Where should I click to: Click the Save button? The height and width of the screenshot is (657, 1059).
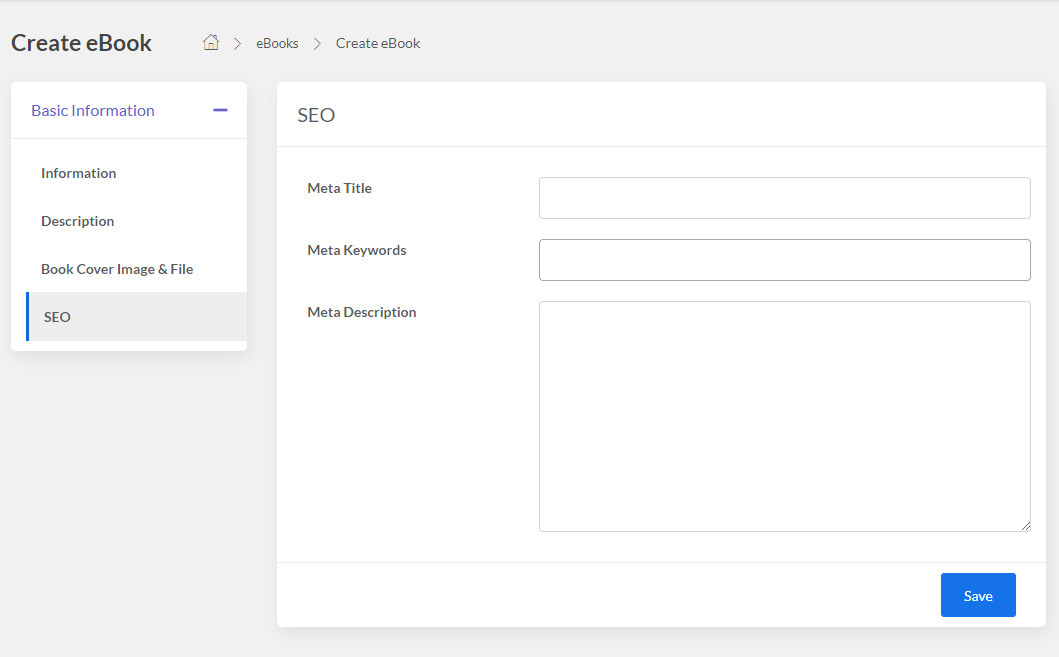tap(977, 594)
